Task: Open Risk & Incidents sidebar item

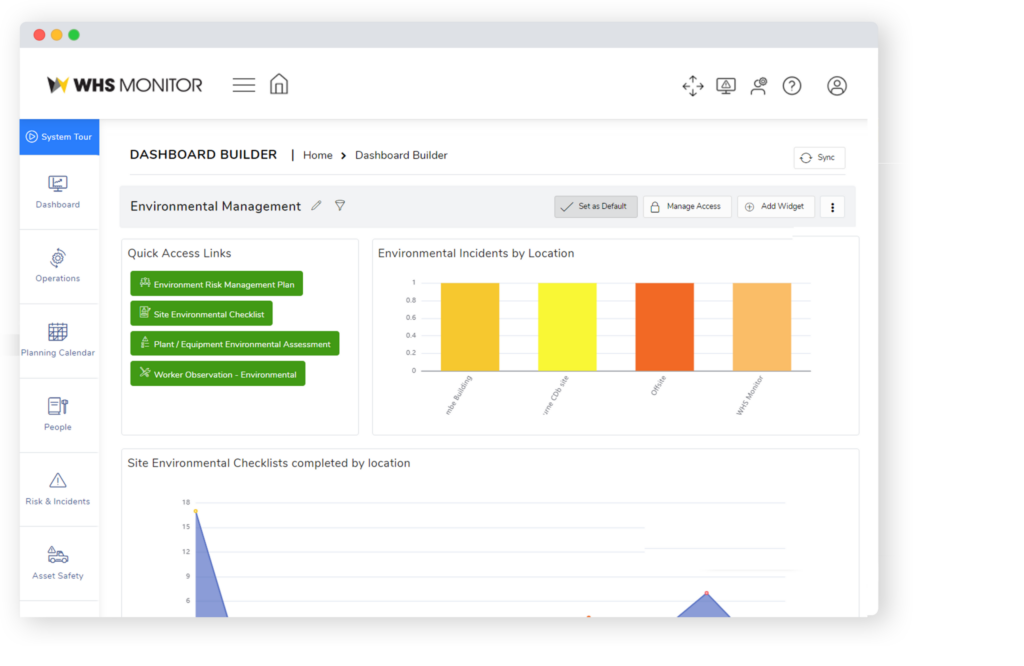Action: pos(58,489)
